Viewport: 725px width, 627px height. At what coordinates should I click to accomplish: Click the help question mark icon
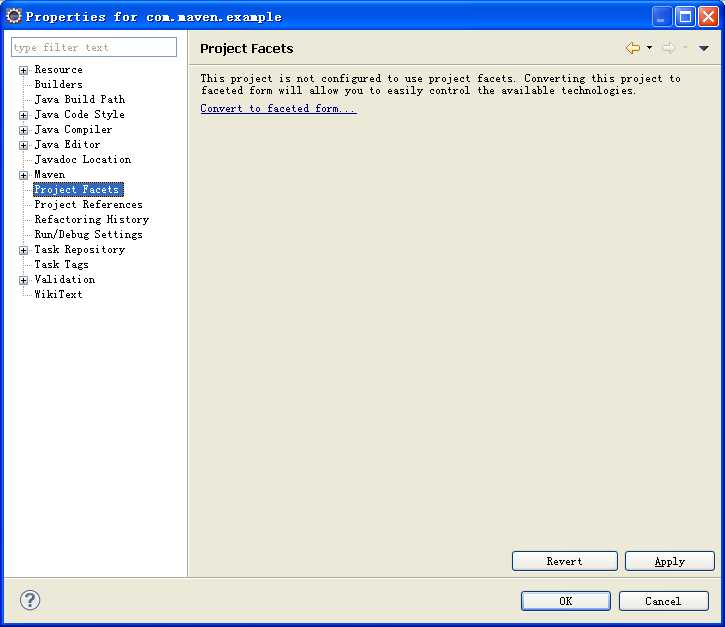point(30,600)
